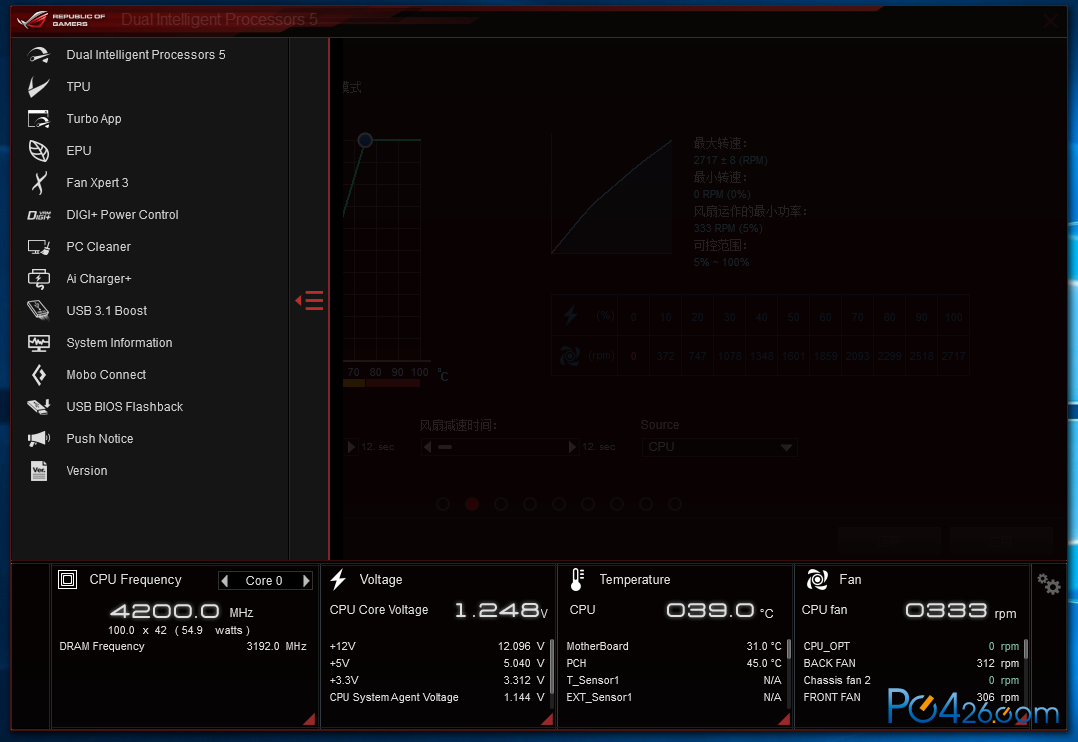Image resolution: width=1078 pixels, height=742 pixels.
Task: Select the Mobo Connect menu entry
Action: point(106,375)
